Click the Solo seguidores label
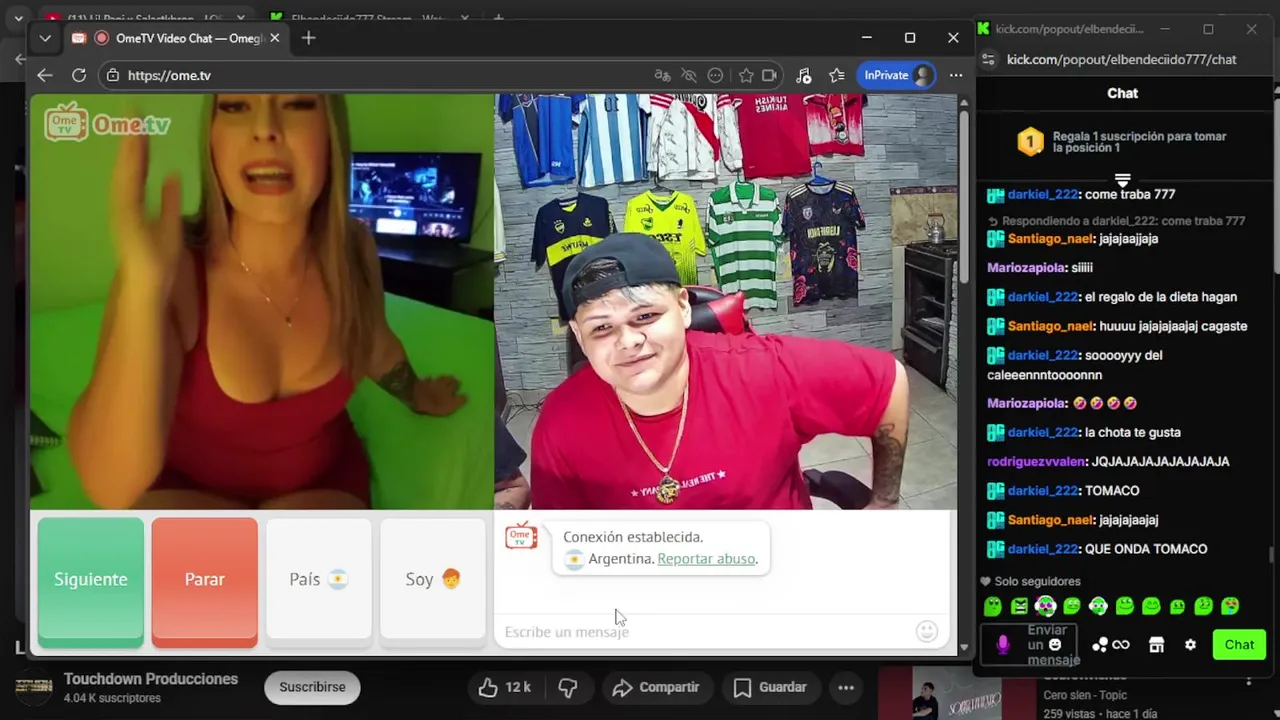 click(x=1037, y=581)
